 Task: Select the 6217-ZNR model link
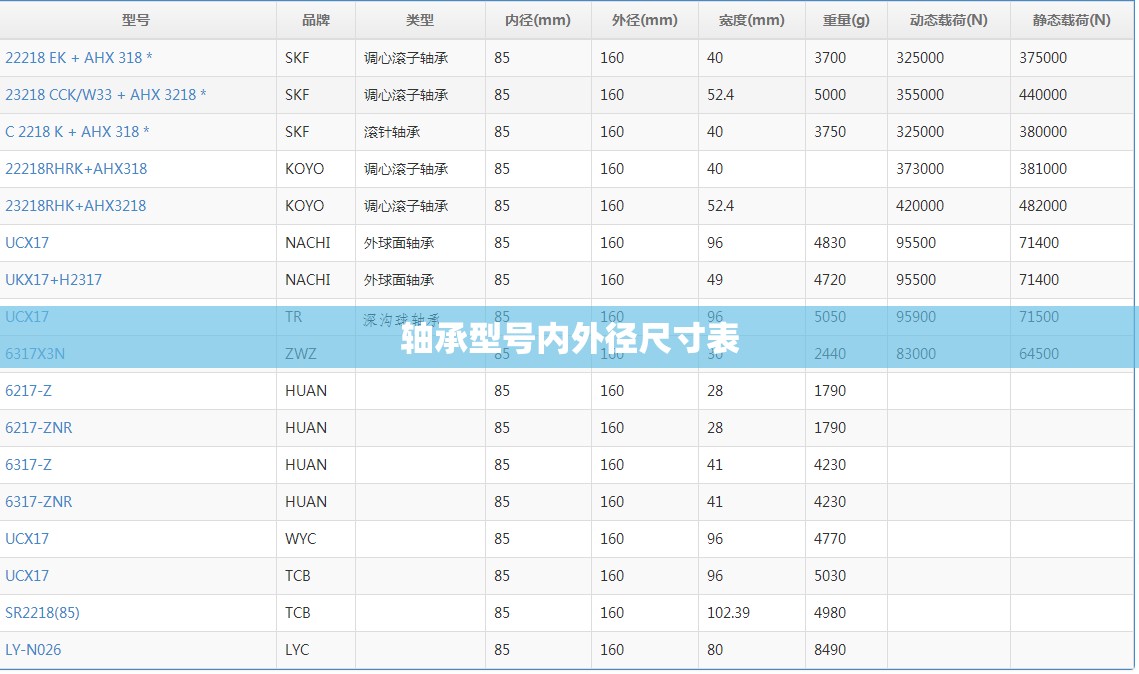pos(38,429)
